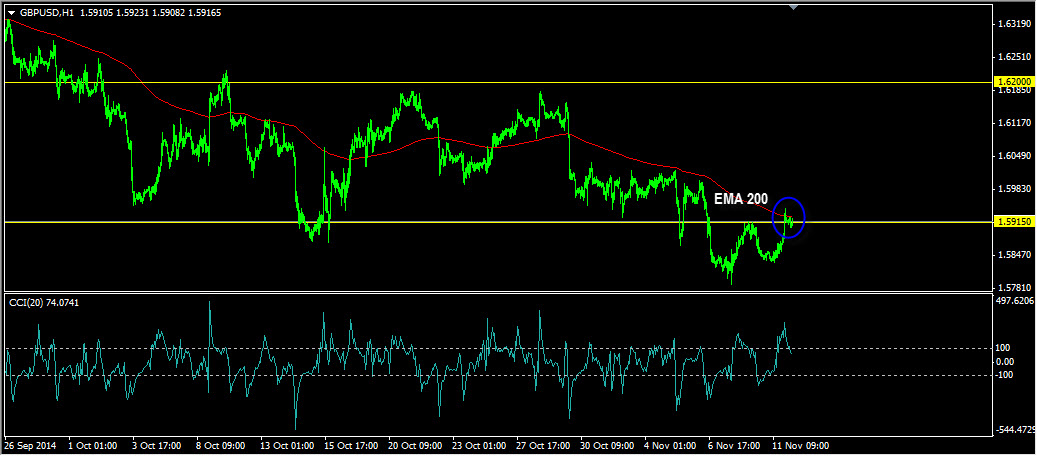Click the 23 Oct 01:00 time label
Image resolution: width=1037 pixels, height=456 pixels.
click(x=479, y=445)
